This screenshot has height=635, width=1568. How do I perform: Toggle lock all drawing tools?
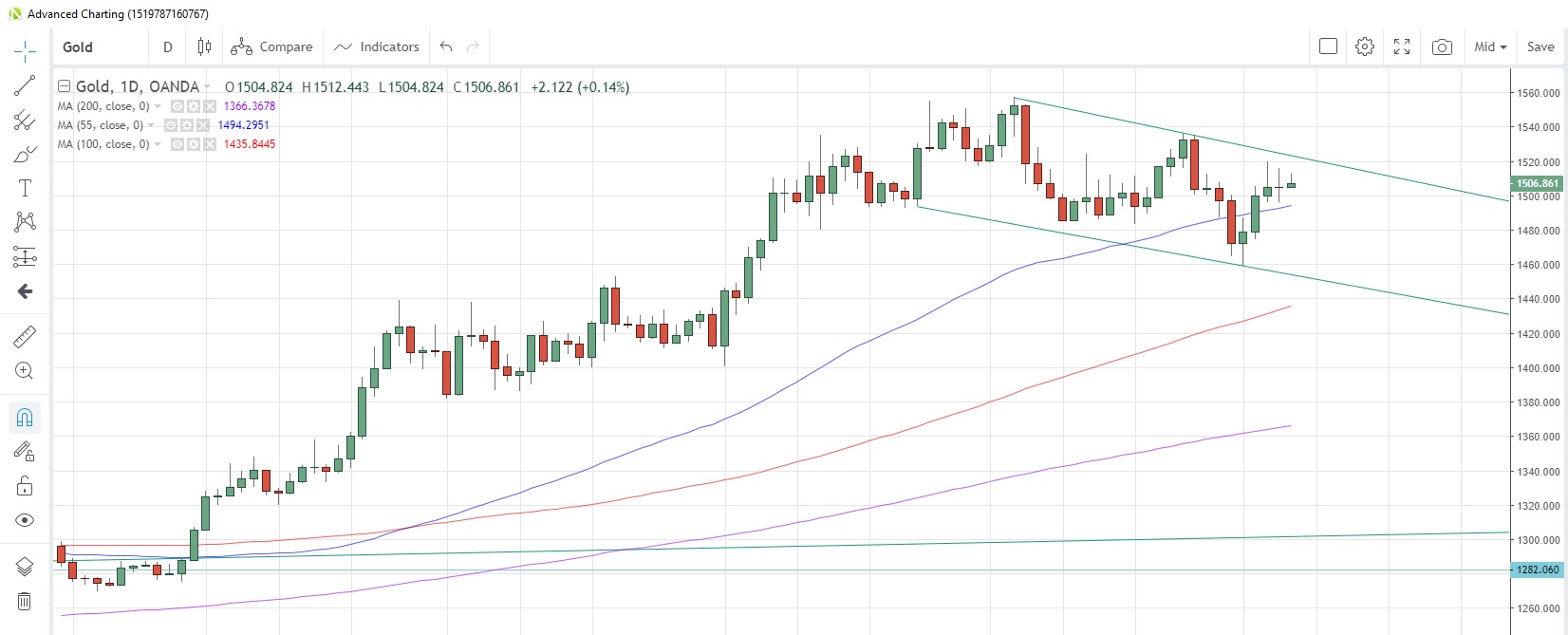click(x=25, y=486)
